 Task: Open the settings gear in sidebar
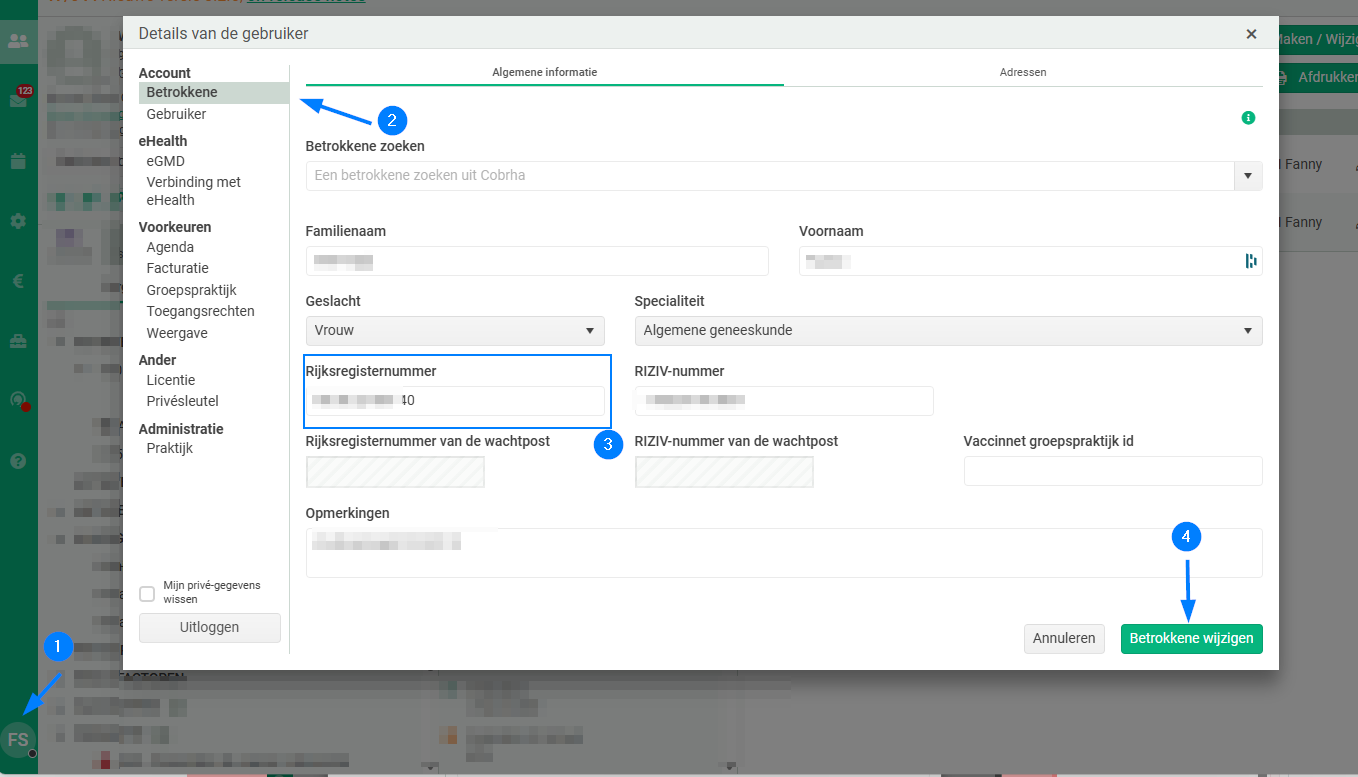point(18,221)
